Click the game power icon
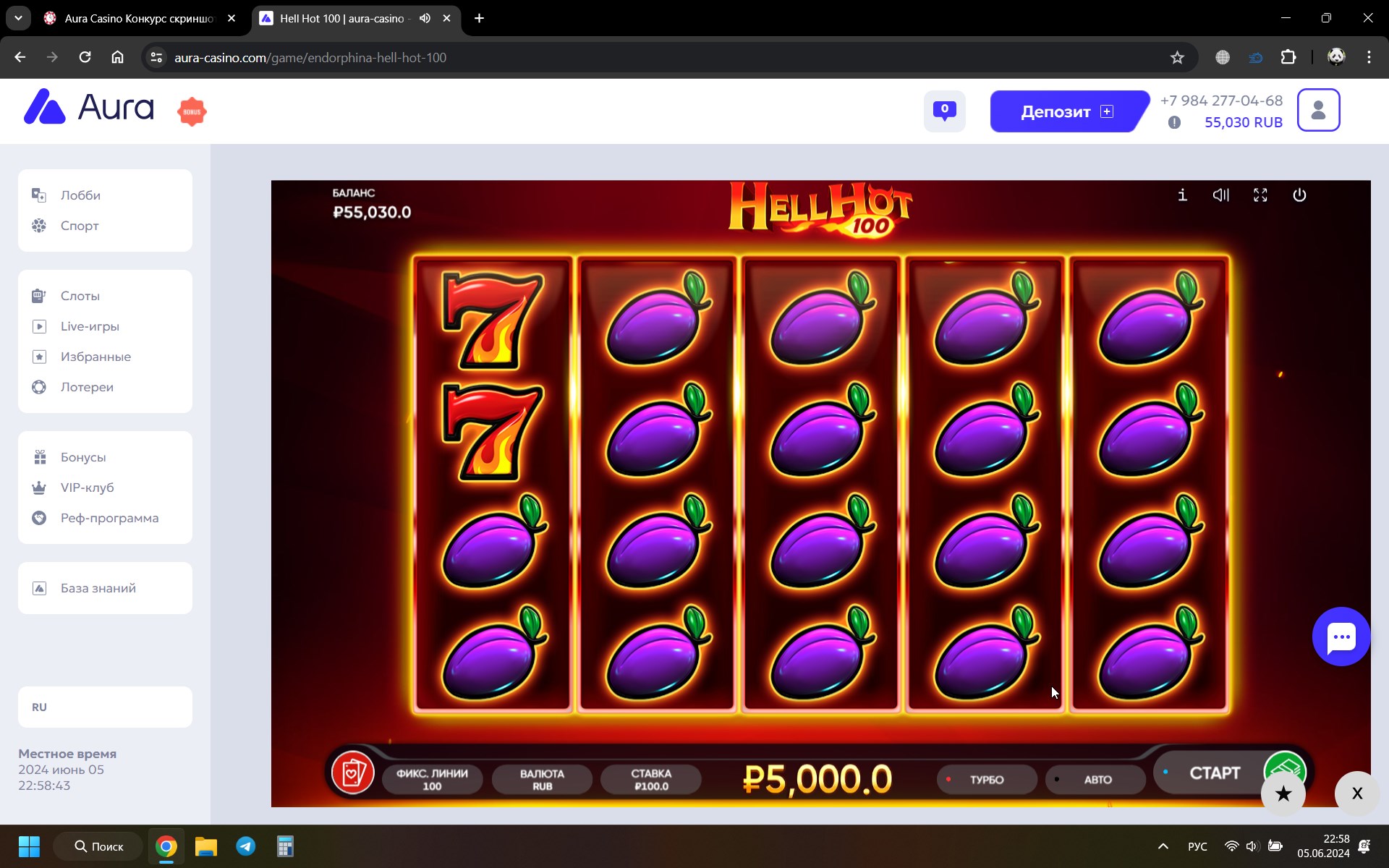 point(1299,195)
